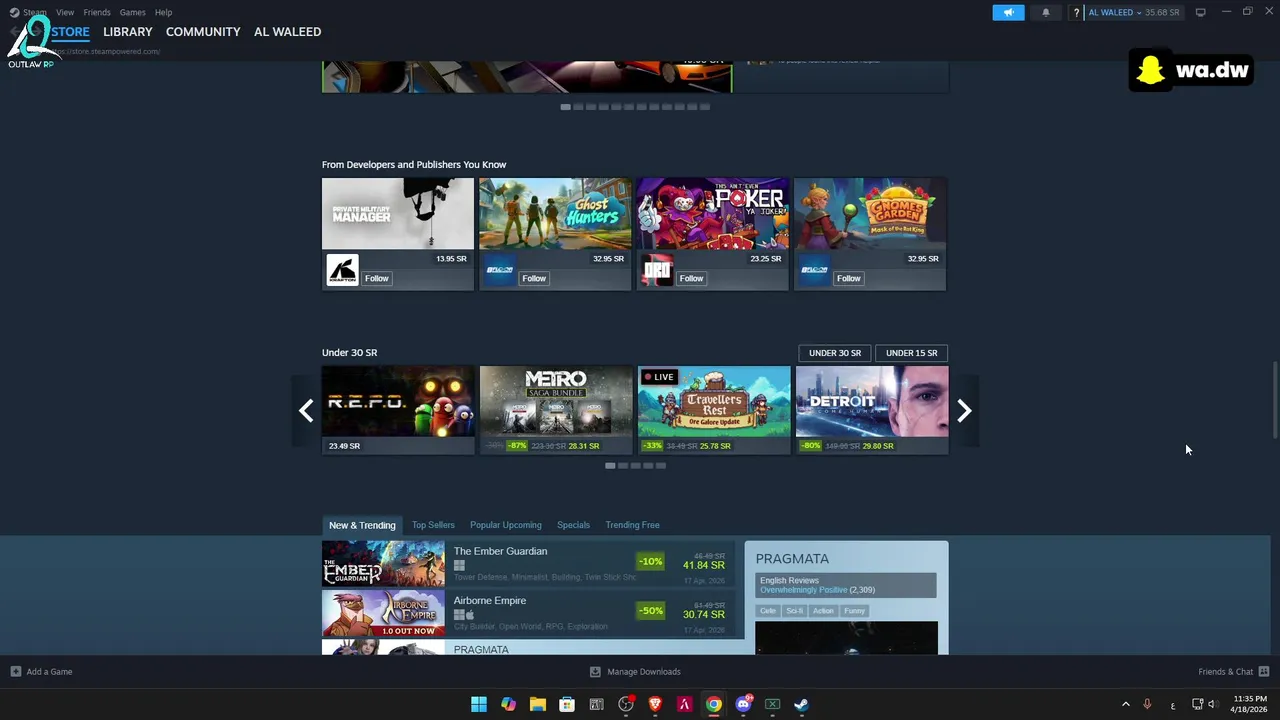Open the Steam menu

tap(35, 12)
